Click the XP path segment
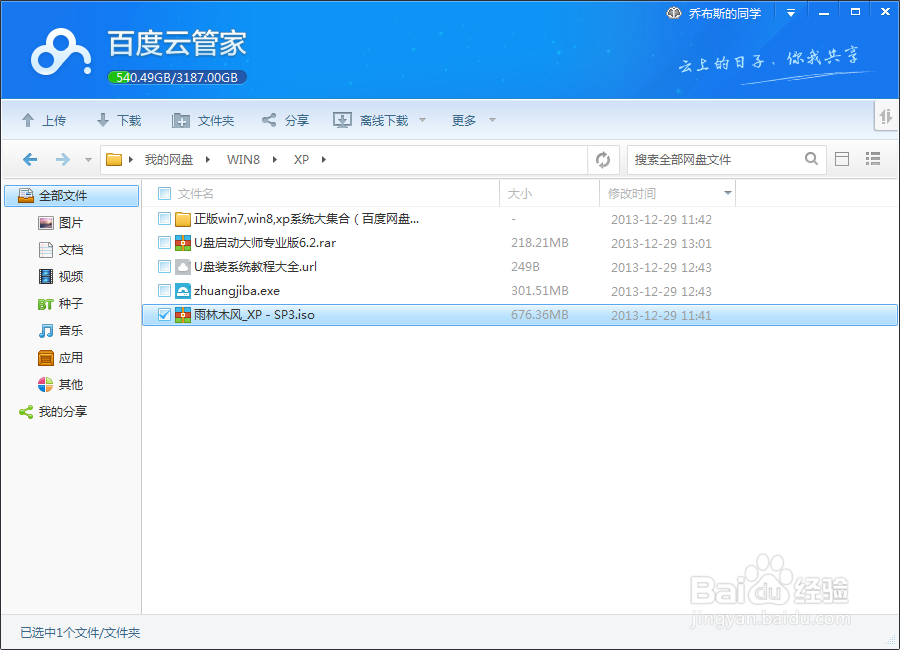Screen dimensions: 900x650 [x=301, y=160]
